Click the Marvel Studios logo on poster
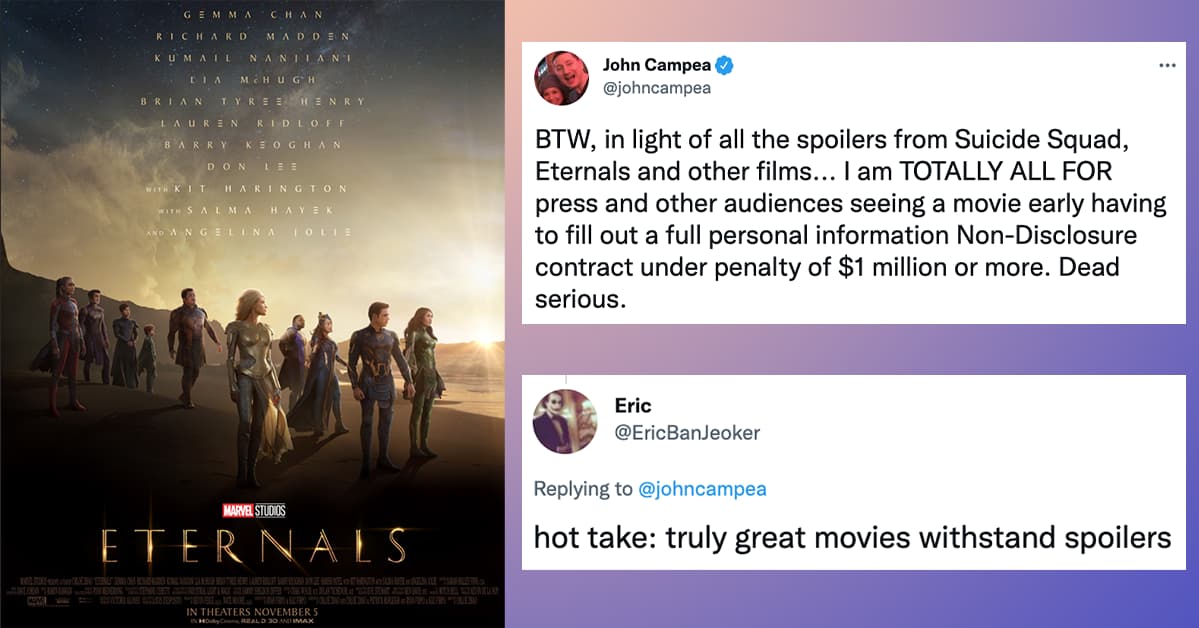The height and width of the screenshot is (628, 1199). point(254,510)
